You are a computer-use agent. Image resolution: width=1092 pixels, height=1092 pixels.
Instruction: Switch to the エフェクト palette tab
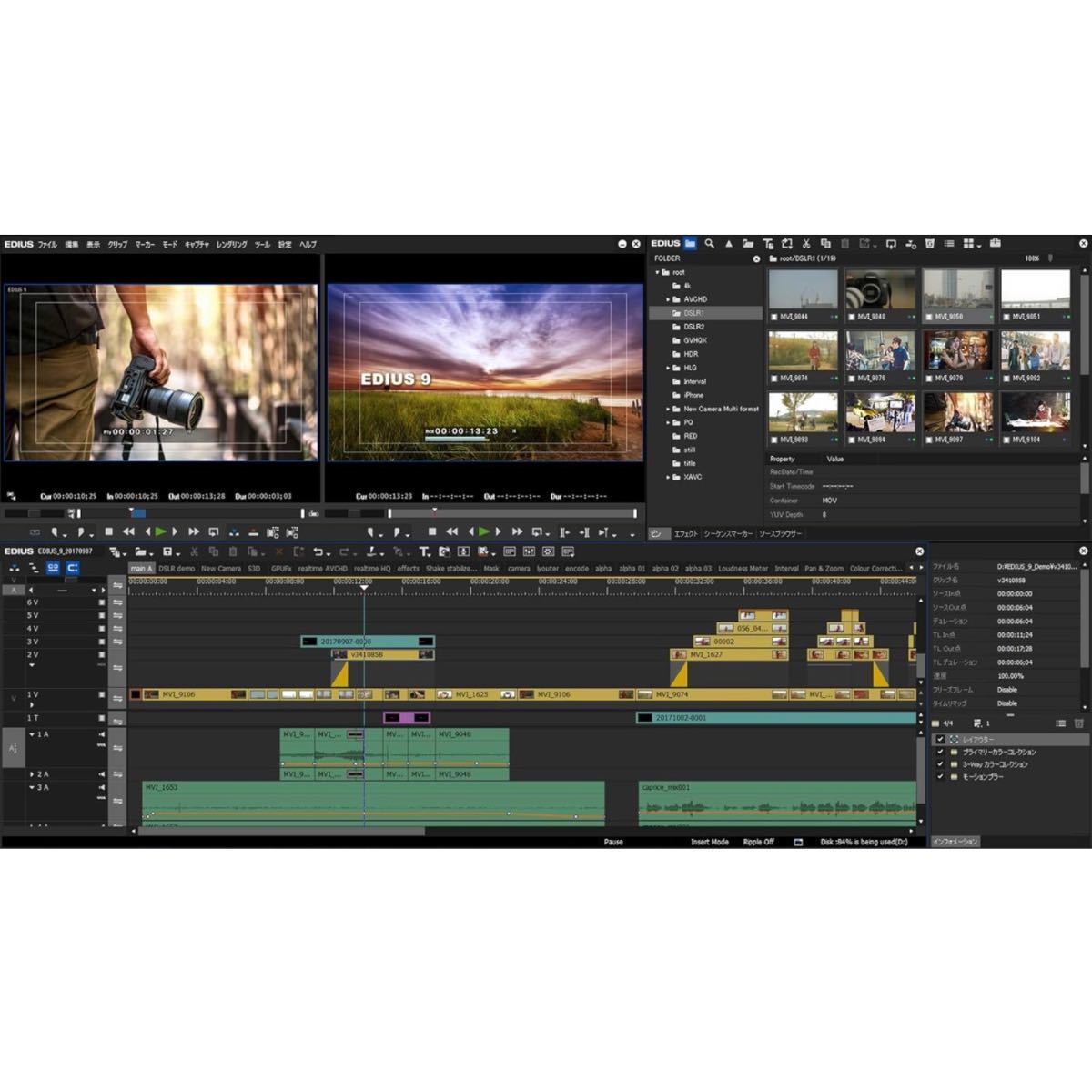pos(685,533)
